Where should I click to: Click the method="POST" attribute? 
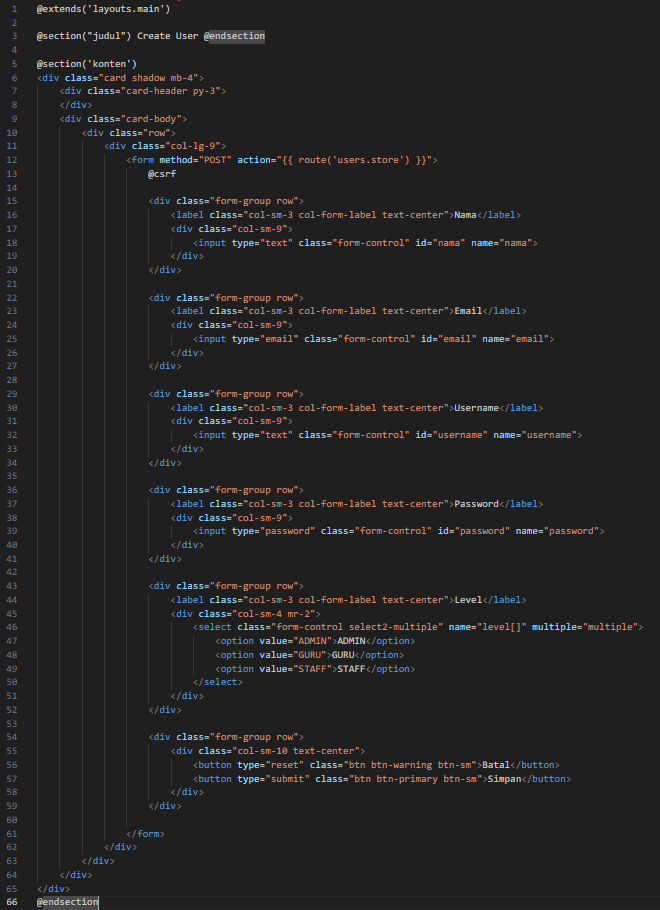pyautogui.click(x=196, y=160)
